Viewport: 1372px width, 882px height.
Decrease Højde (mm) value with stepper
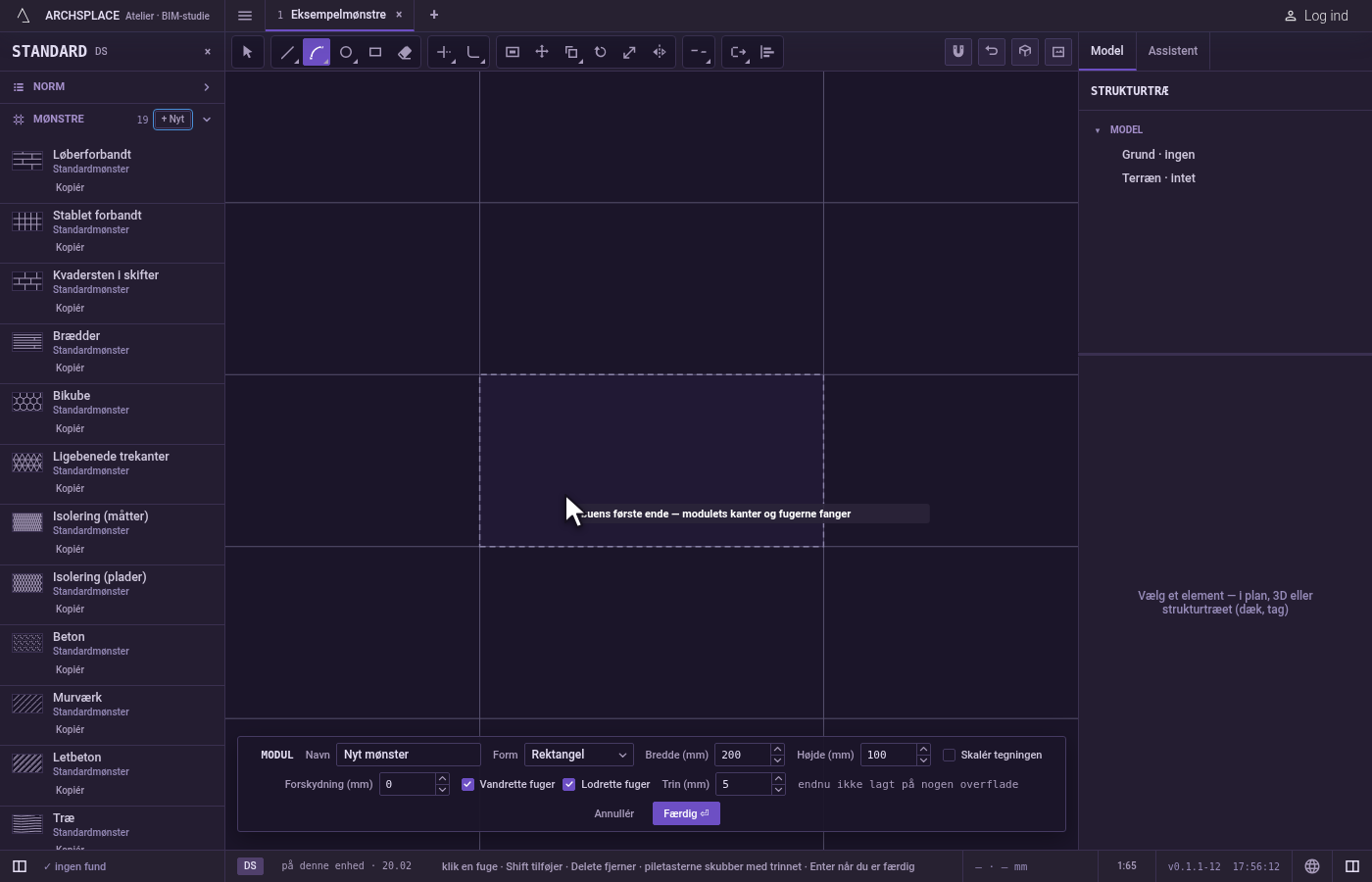[x=923, y=760]
